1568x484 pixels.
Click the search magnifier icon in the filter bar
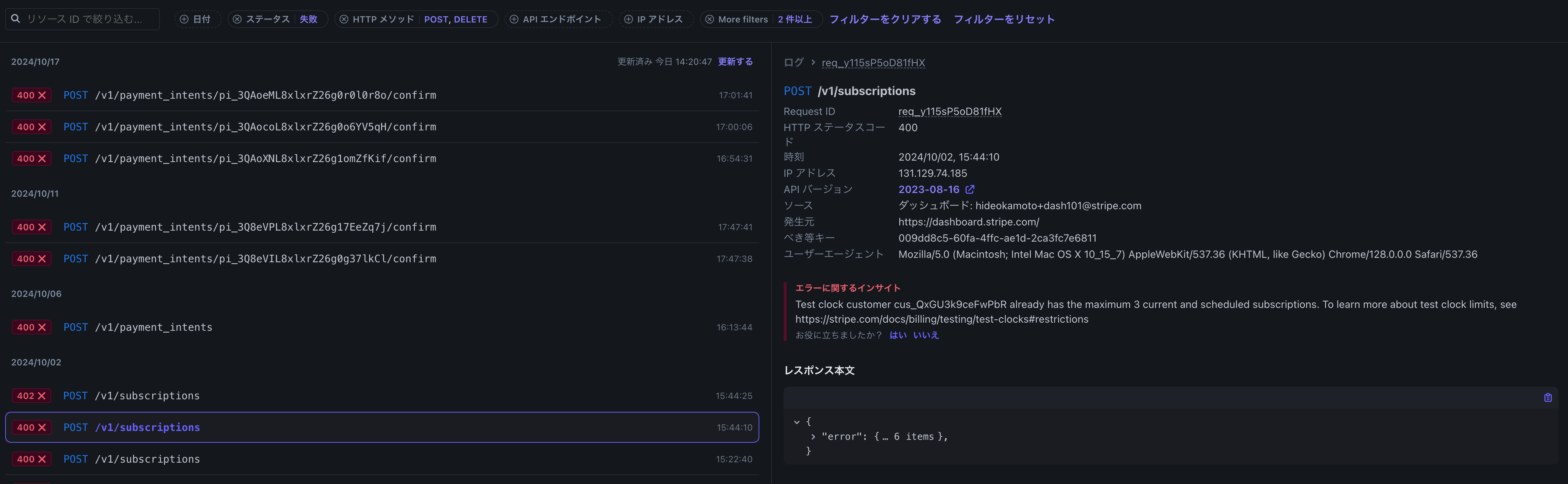click(15, 19)
